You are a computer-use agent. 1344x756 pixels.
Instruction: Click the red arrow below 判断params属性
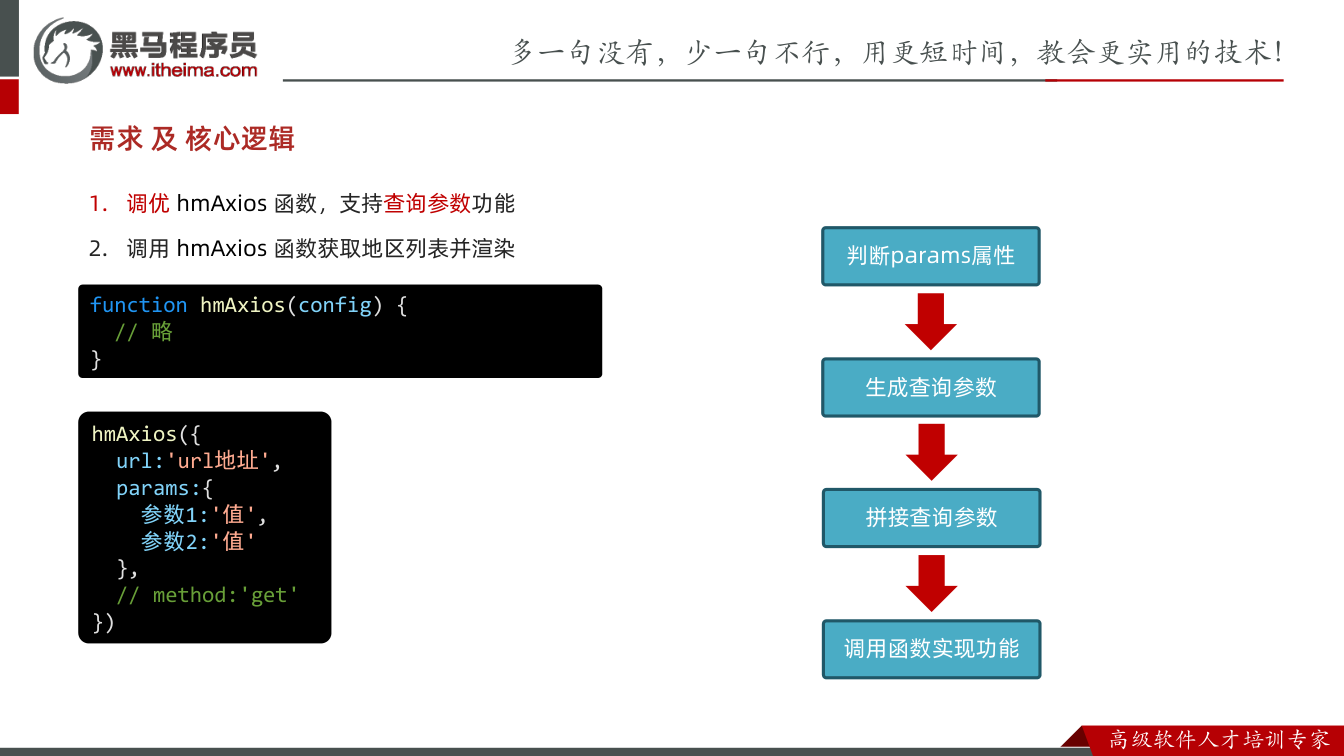(x=931, y=321)
